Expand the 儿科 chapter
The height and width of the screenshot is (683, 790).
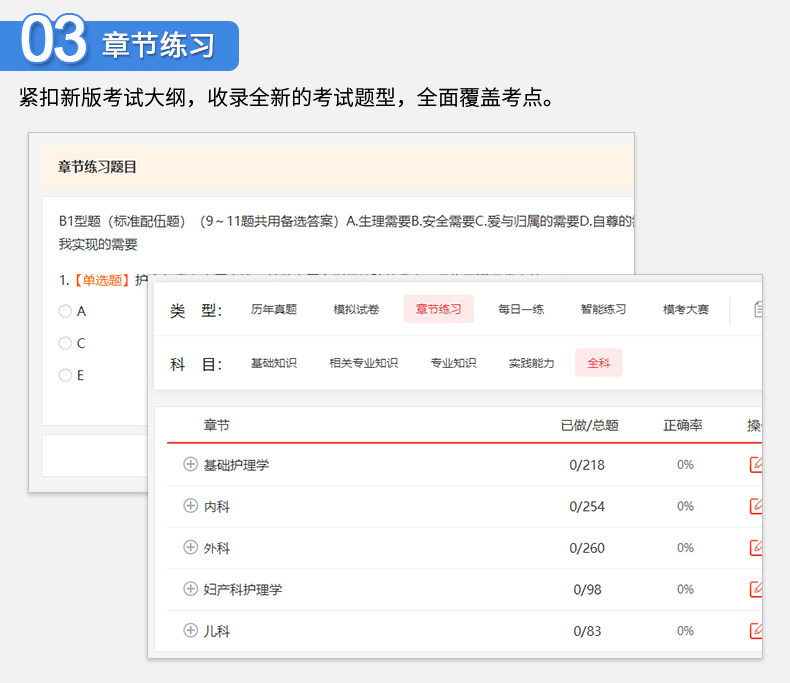click(190, 630)
